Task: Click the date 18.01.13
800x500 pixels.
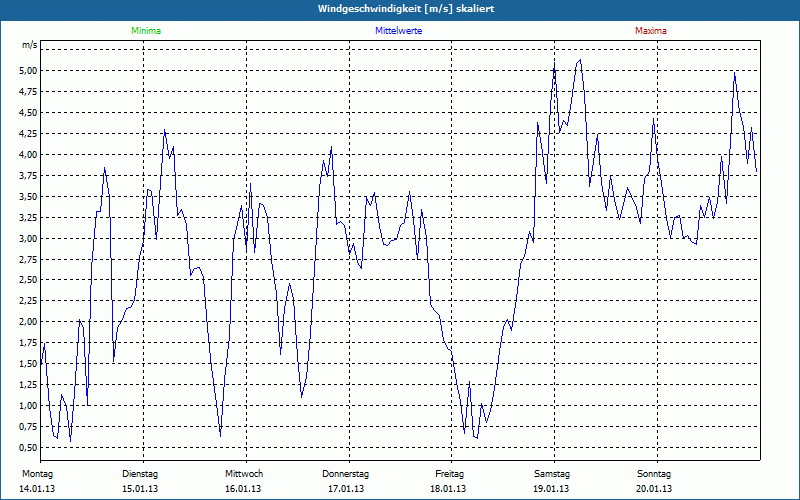Action: tap(448, 489)
